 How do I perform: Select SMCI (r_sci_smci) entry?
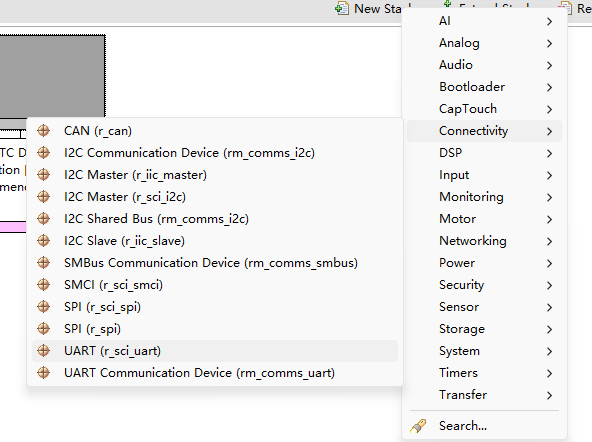click(215, 284)
